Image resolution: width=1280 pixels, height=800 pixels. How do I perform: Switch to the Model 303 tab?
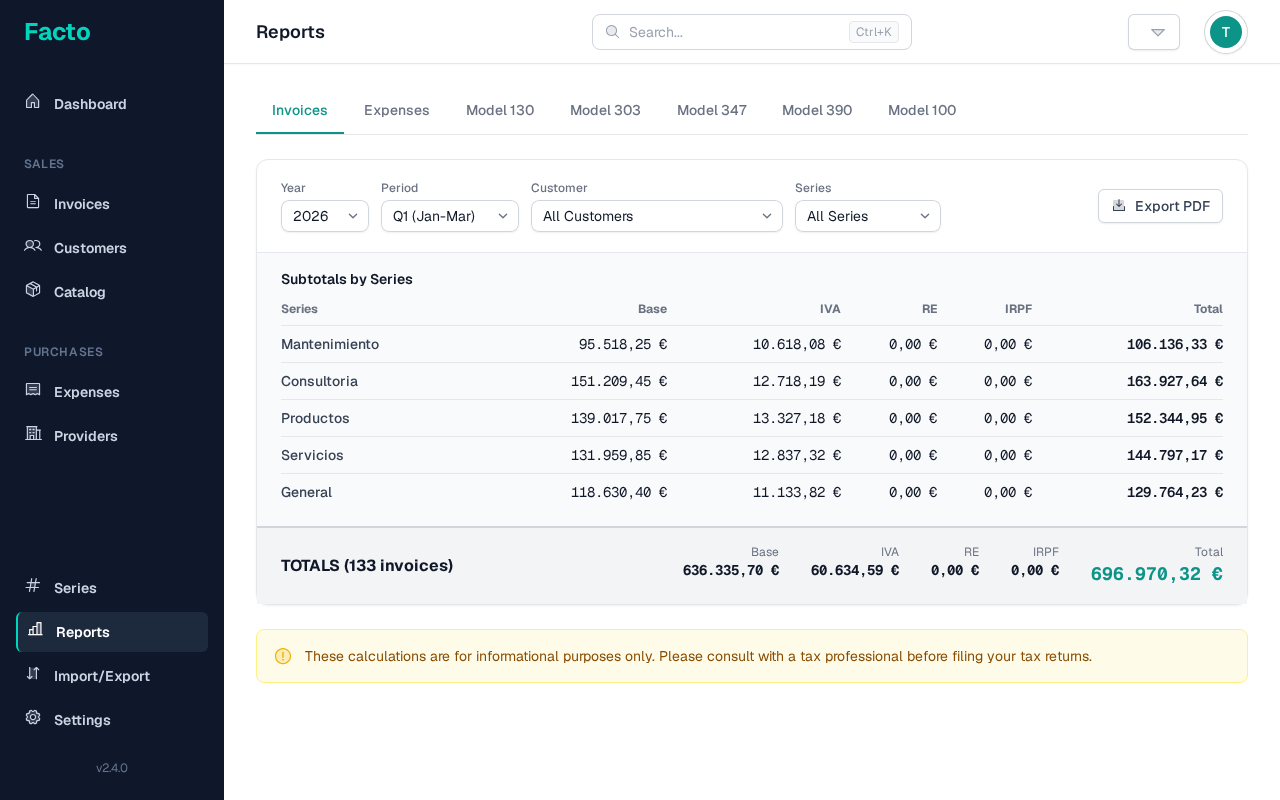(x=605, y=110)
